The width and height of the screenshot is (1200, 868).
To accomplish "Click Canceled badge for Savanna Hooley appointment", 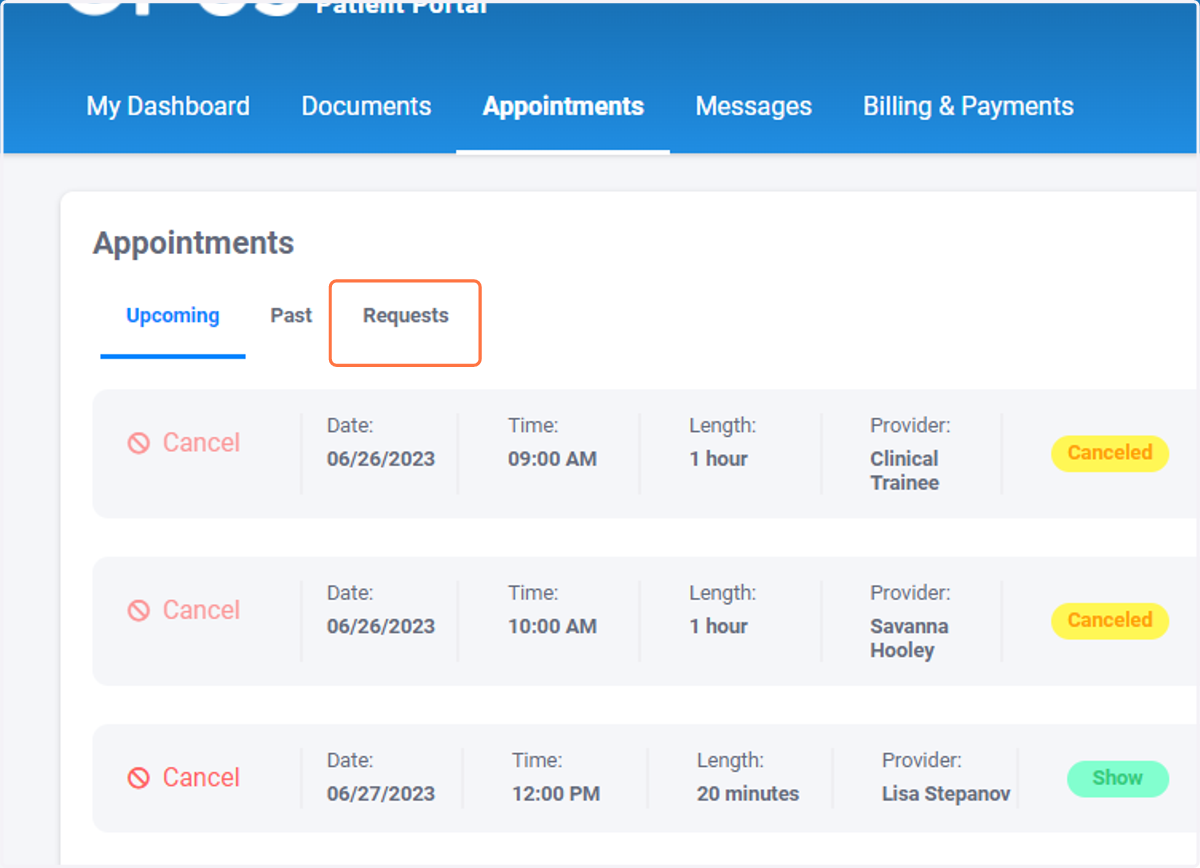I will click(x=1110, y=620).
